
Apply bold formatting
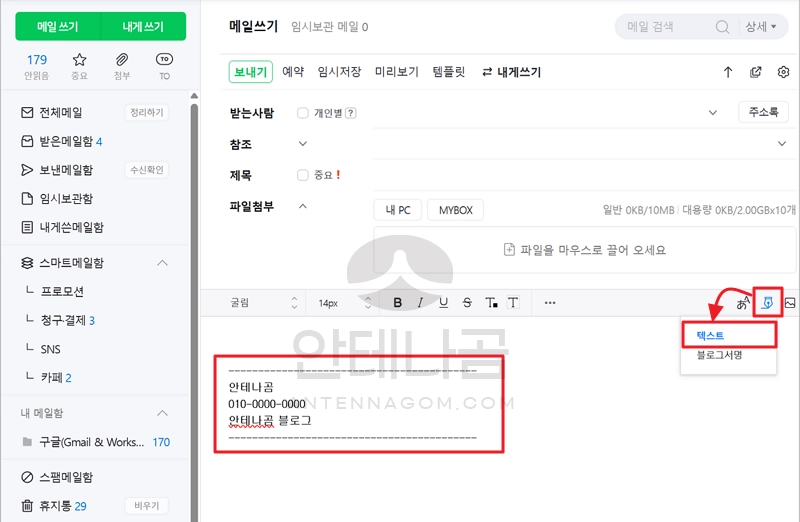pyautogui.click(x=397, y=303)
